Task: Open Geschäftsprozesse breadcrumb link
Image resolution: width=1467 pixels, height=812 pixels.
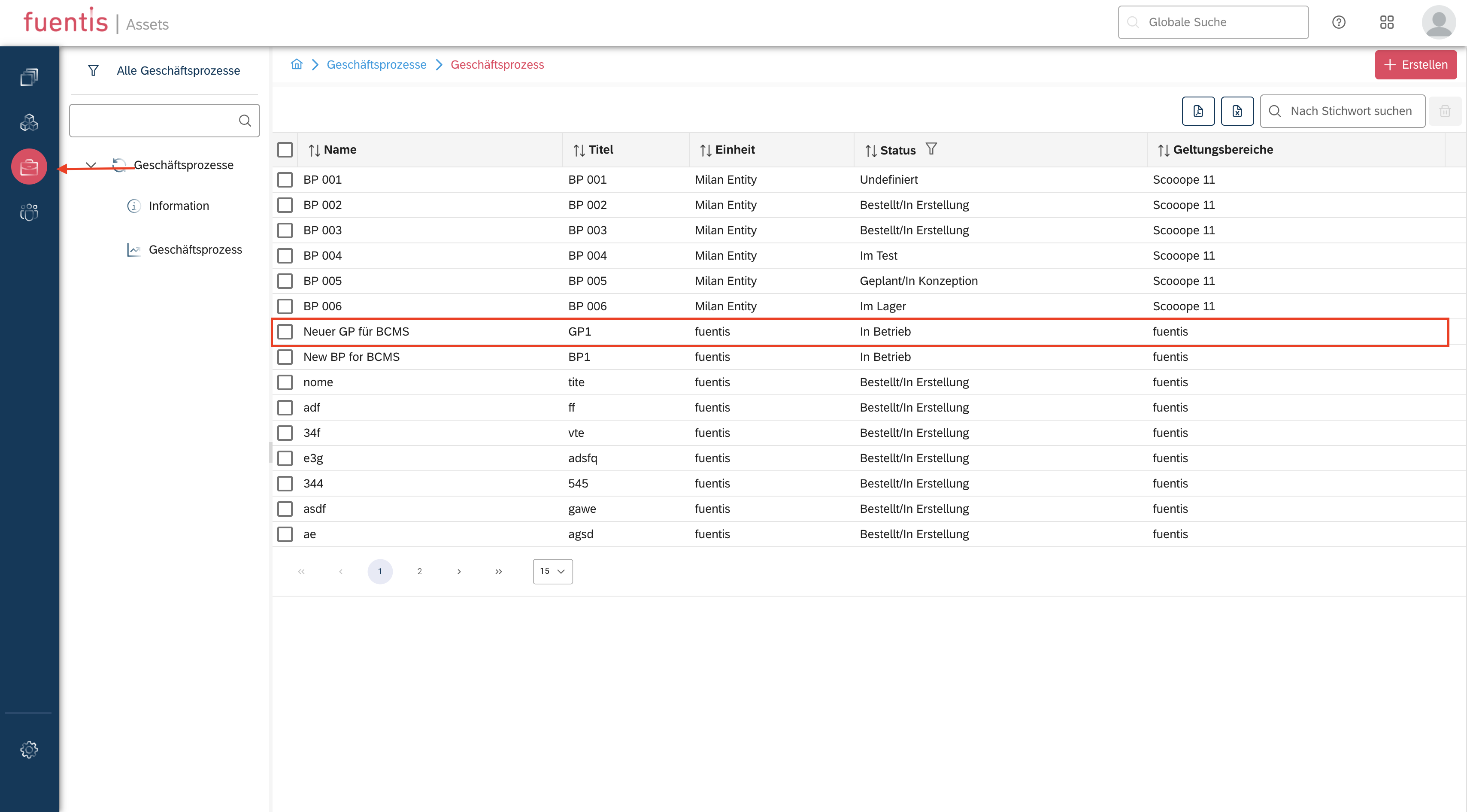Action: click(376, 65)
